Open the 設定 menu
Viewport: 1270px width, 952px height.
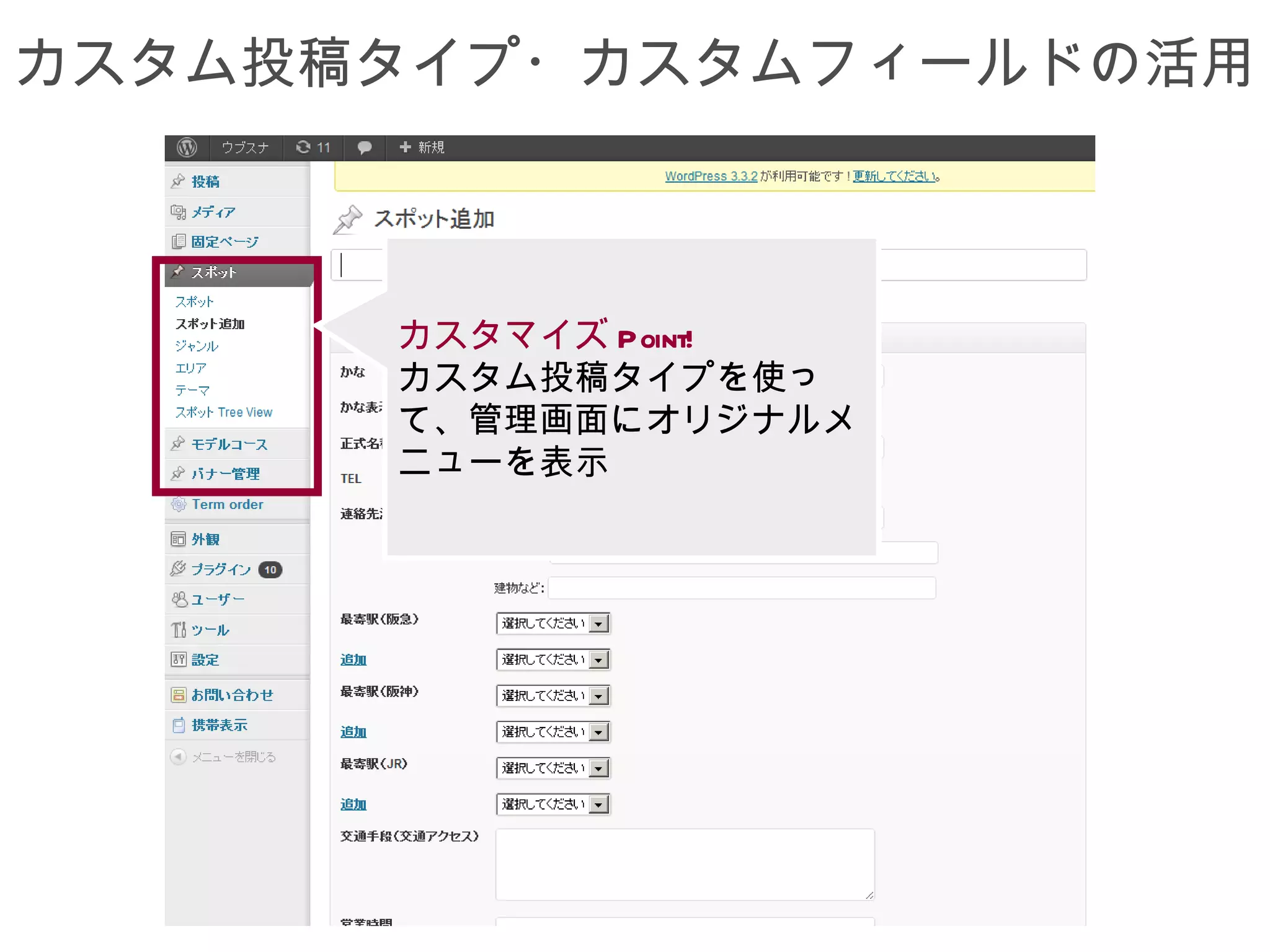click(x=205, y=660)
